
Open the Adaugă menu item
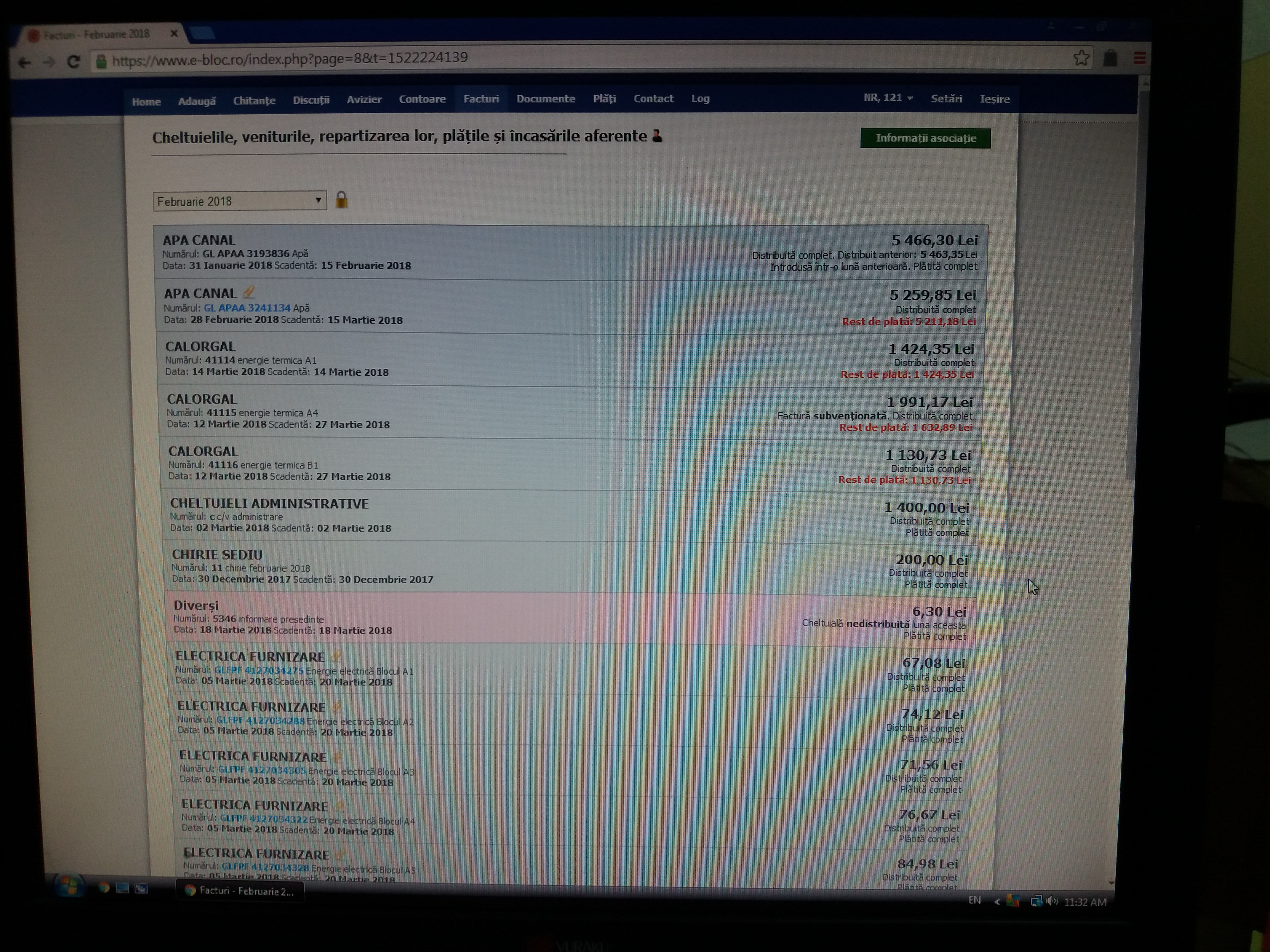[x=197, y=101]
